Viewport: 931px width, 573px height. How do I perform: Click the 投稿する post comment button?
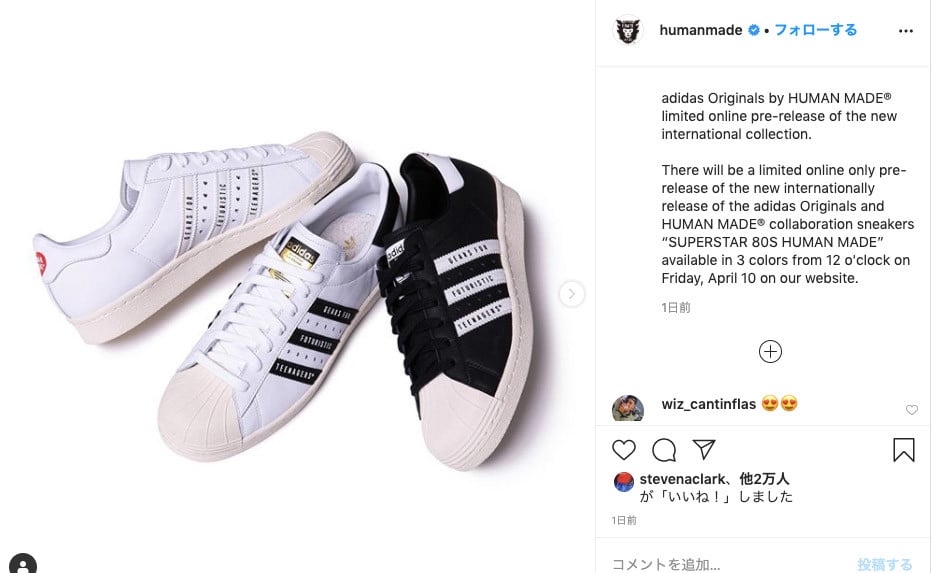coord(884,564)
